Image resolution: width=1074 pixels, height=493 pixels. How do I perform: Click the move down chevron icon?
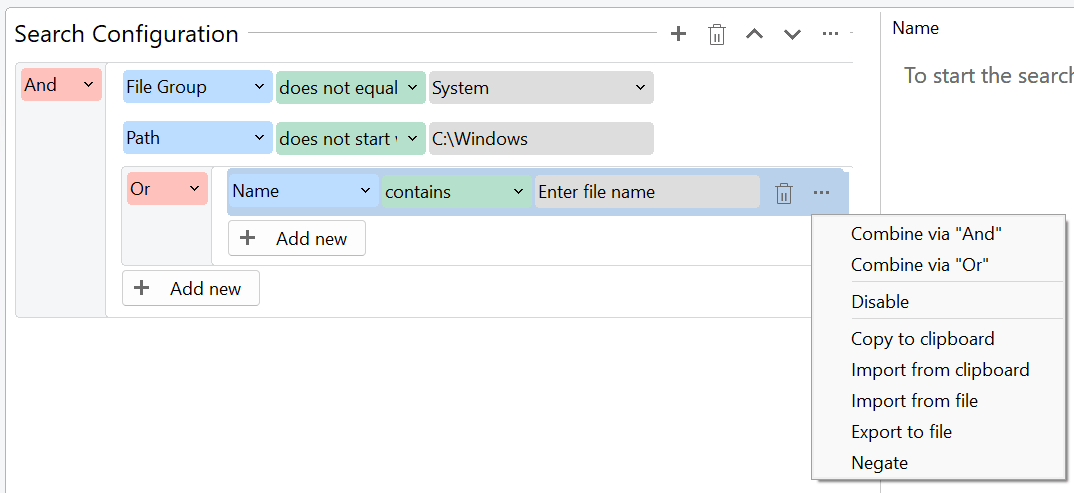click(x=792, y=35)
